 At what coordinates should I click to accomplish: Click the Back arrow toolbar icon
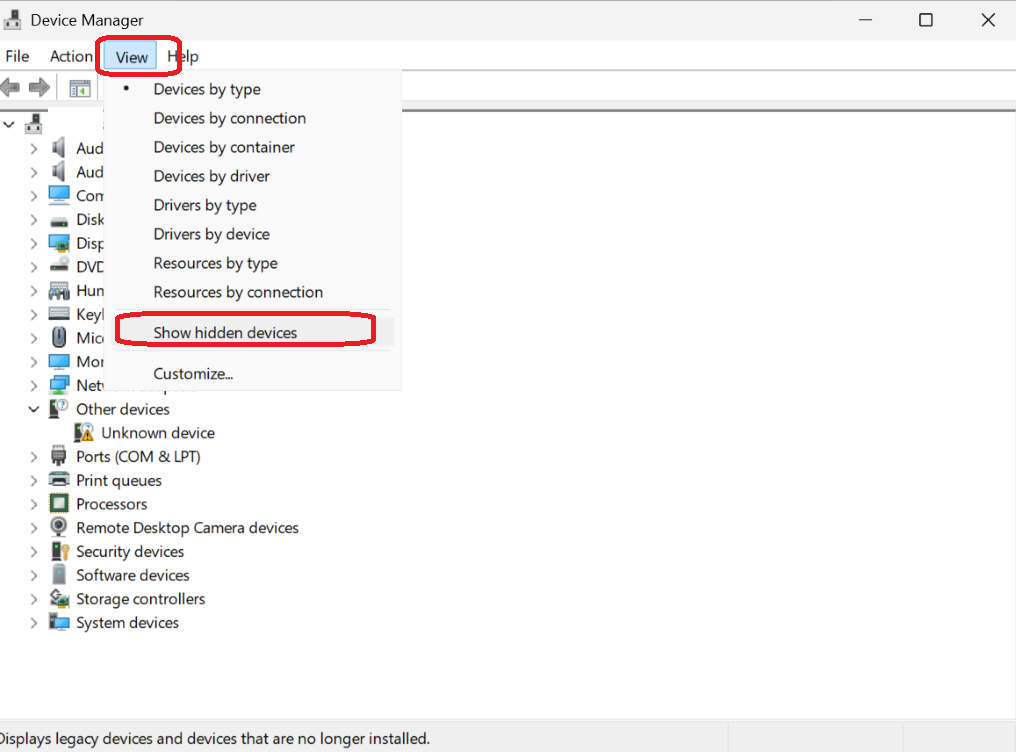[10, 87]
